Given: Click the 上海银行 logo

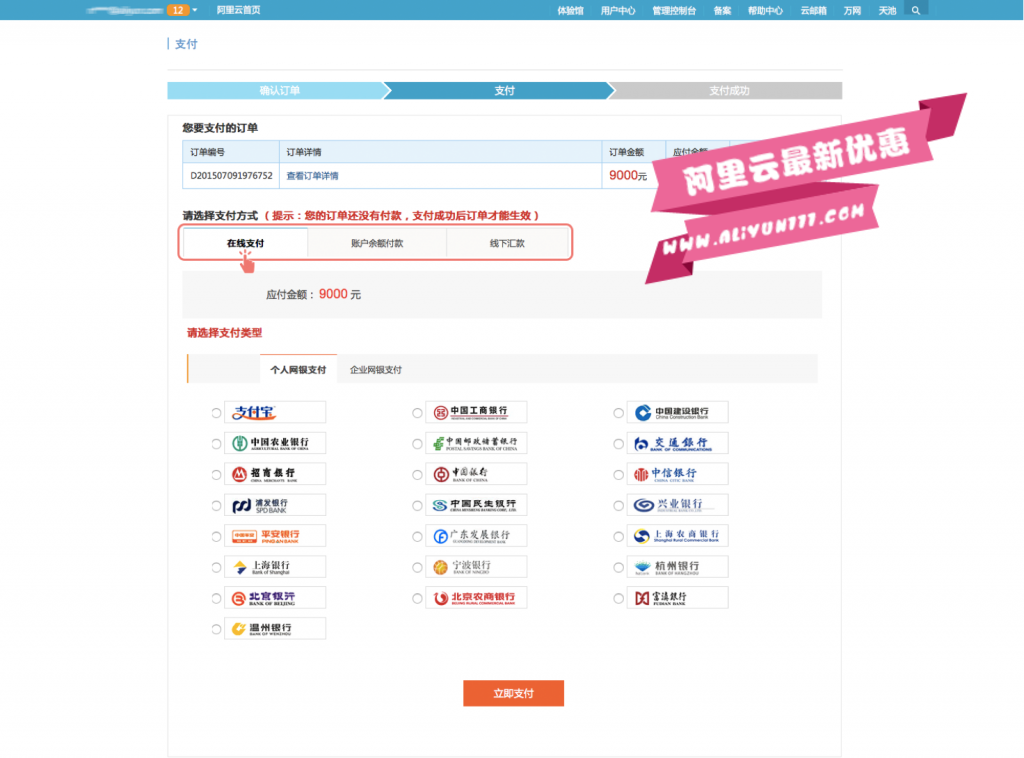Looking at the screenshot, I should [275, 567].
